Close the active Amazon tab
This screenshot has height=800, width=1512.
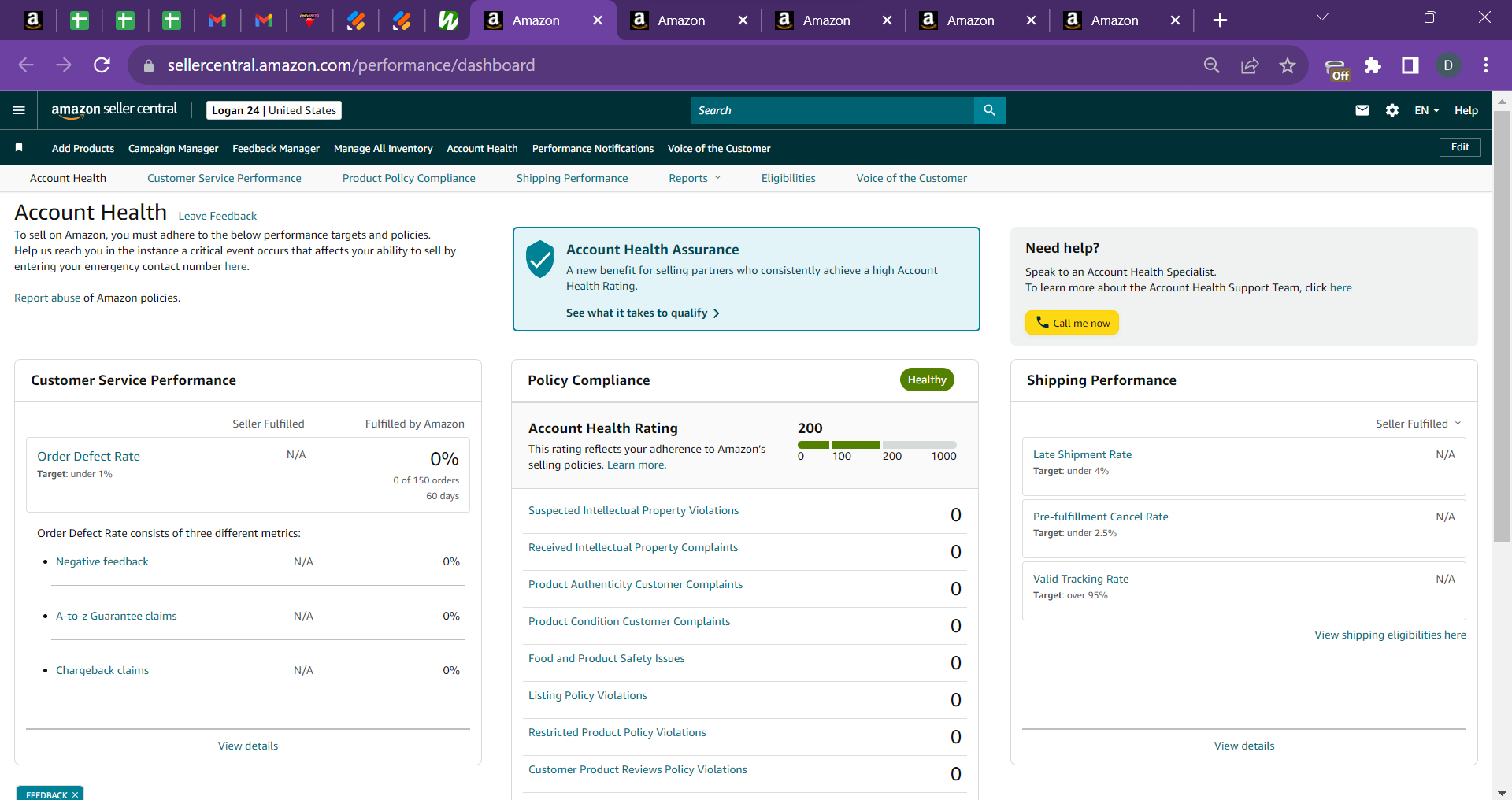point(598,20)
